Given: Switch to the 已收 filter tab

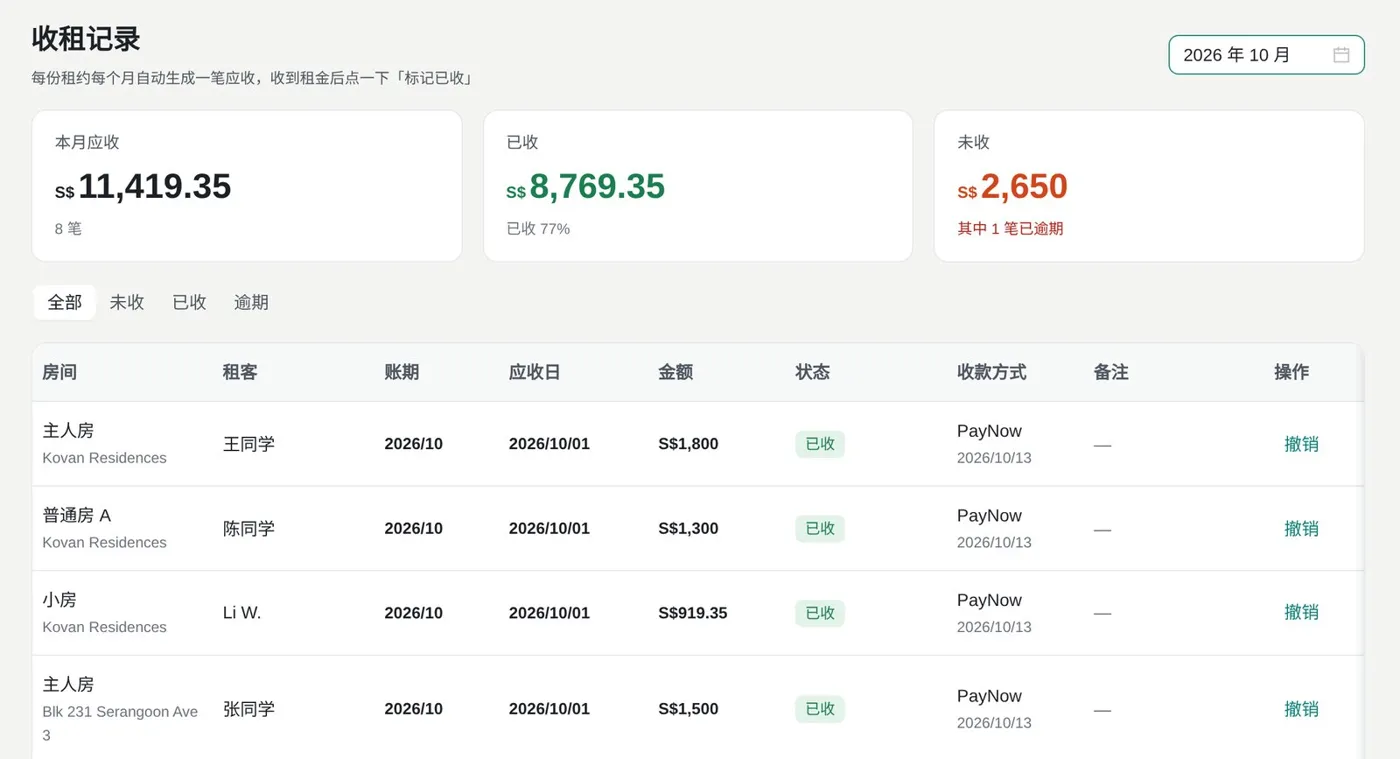Looking at the screenshot, I should (x=189, y=302).
